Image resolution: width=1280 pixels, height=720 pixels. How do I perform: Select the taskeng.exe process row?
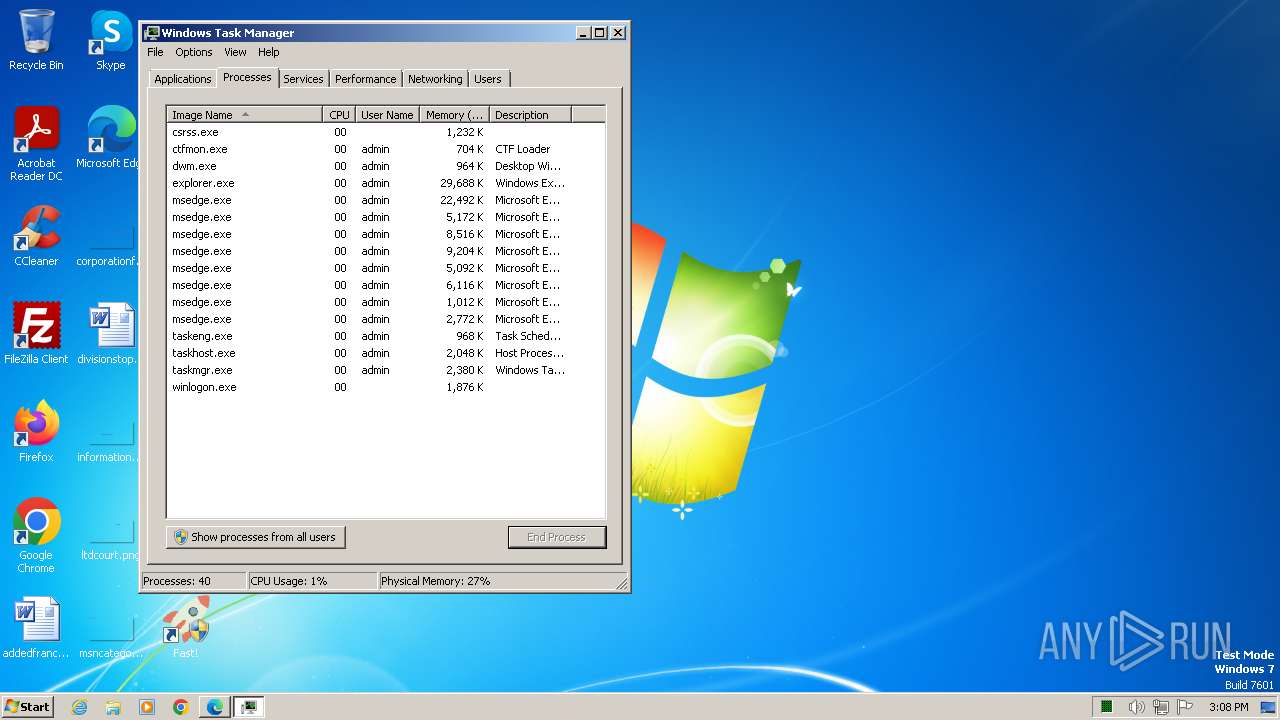pyautogui.click(x=386, y=336)
